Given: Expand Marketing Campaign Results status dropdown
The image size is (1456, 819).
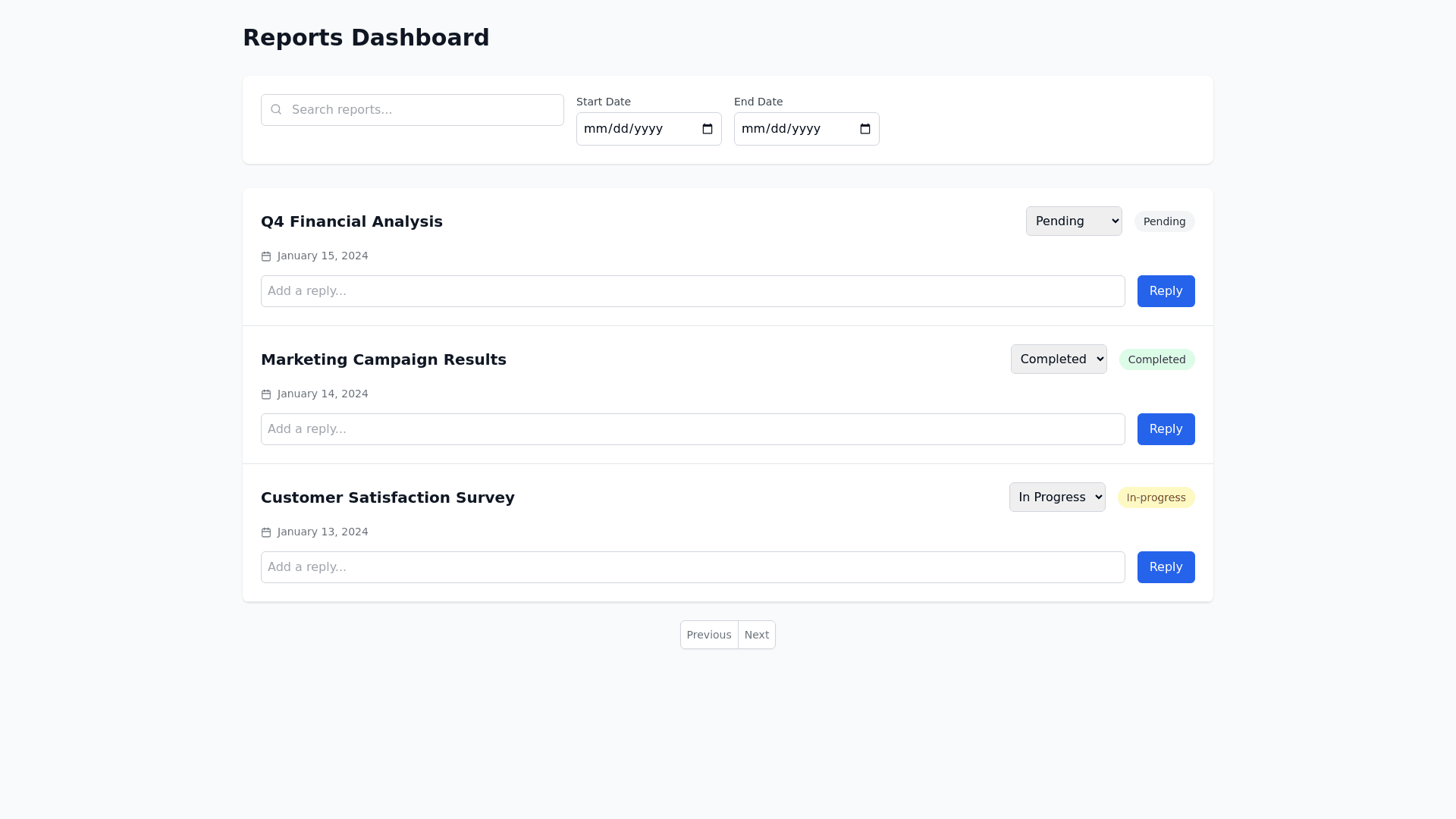Looking at the screenshot, I should 1058,359.
